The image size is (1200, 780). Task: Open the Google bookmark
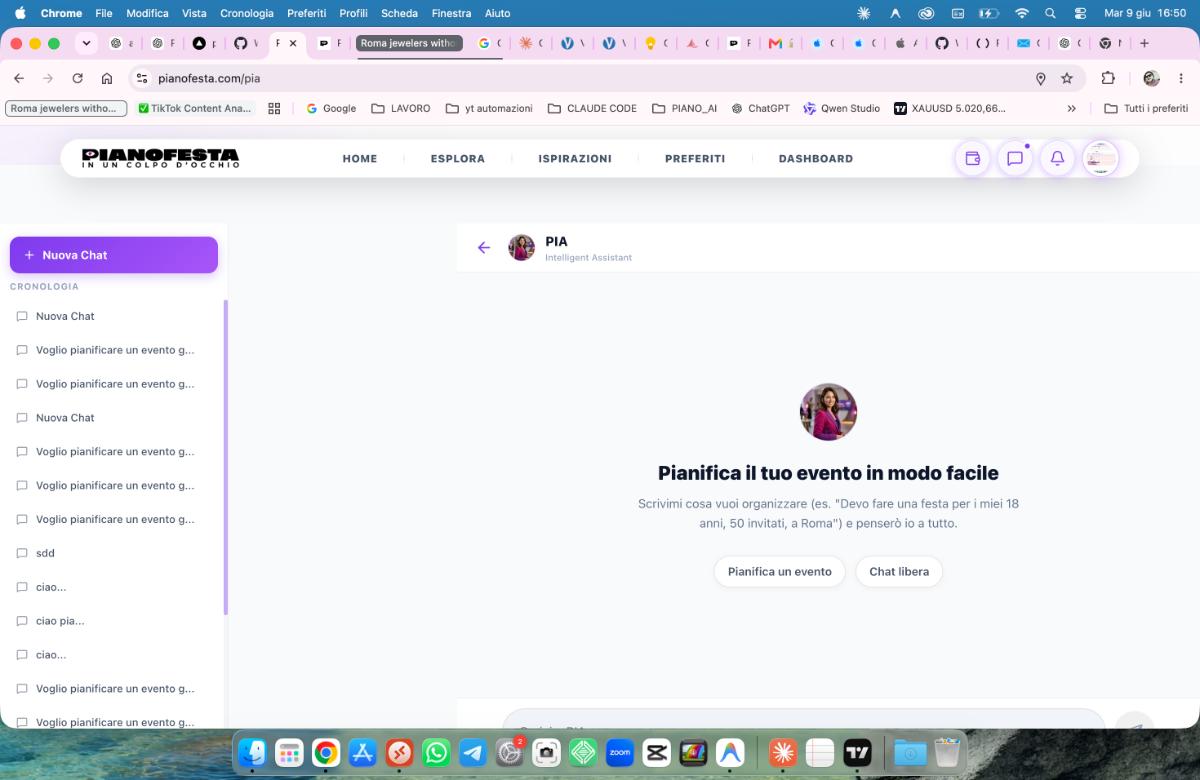click(x=331, y=108)
